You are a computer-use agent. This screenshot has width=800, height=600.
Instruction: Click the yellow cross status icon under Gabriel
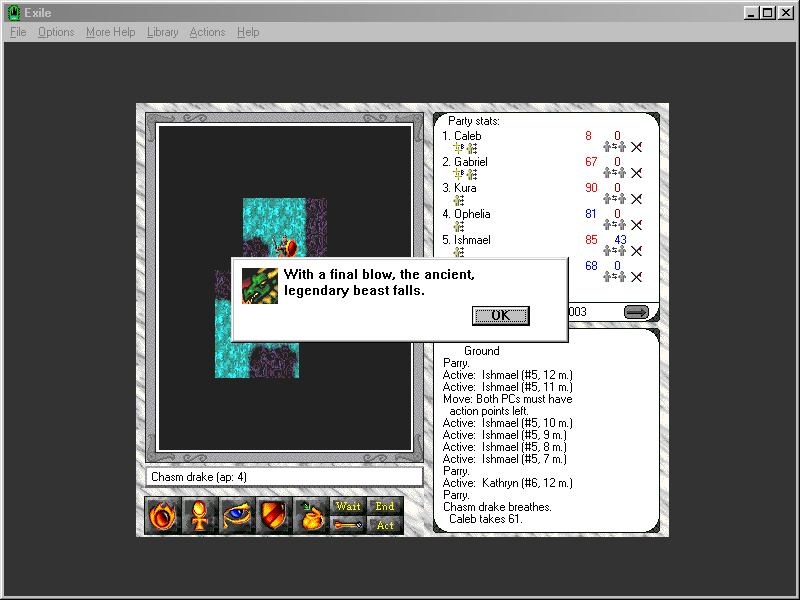tap(459, 174)
